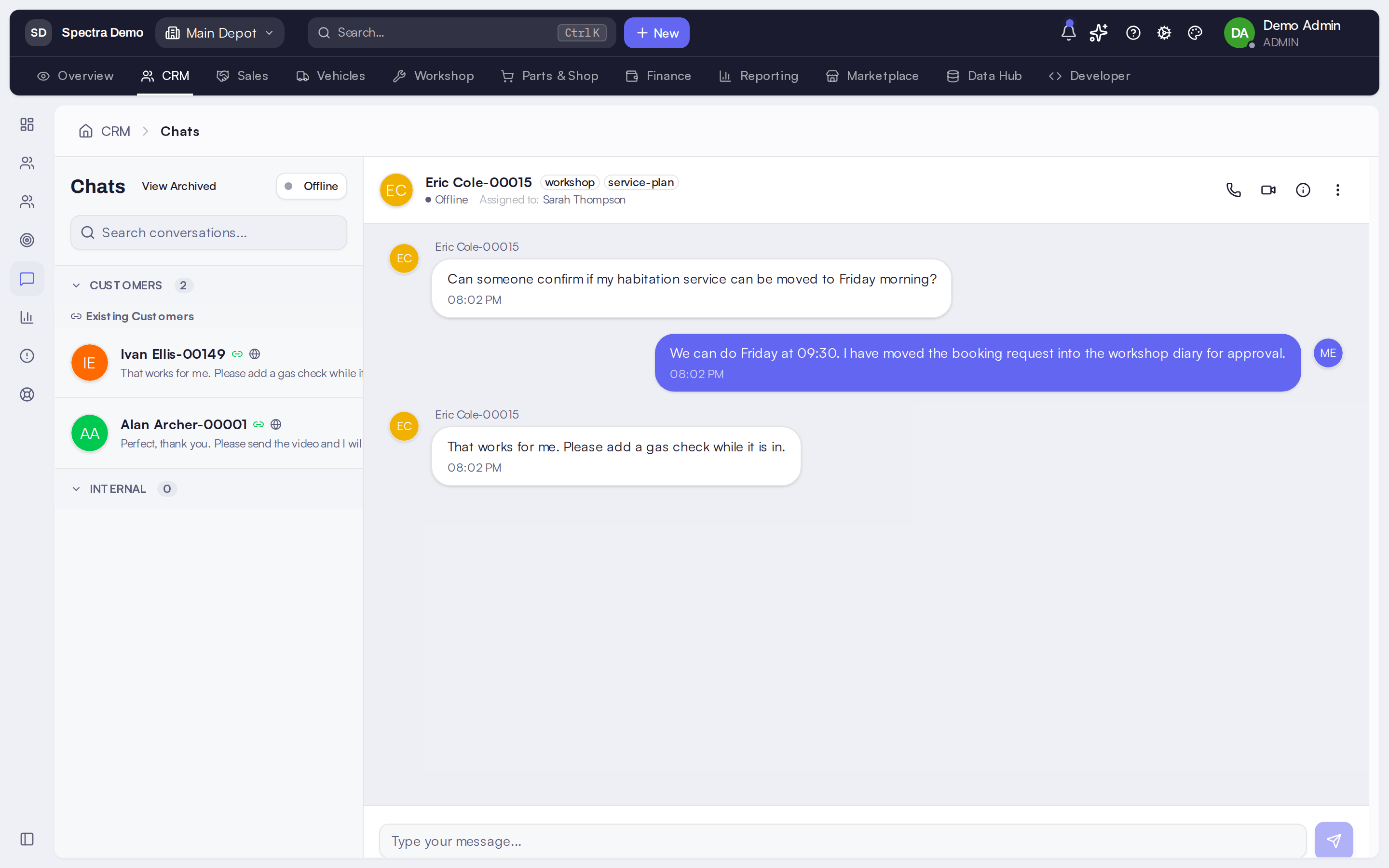1389x868 pixels.
Task: Open the three-dot chat options menu
Action: click(1337, 190)
